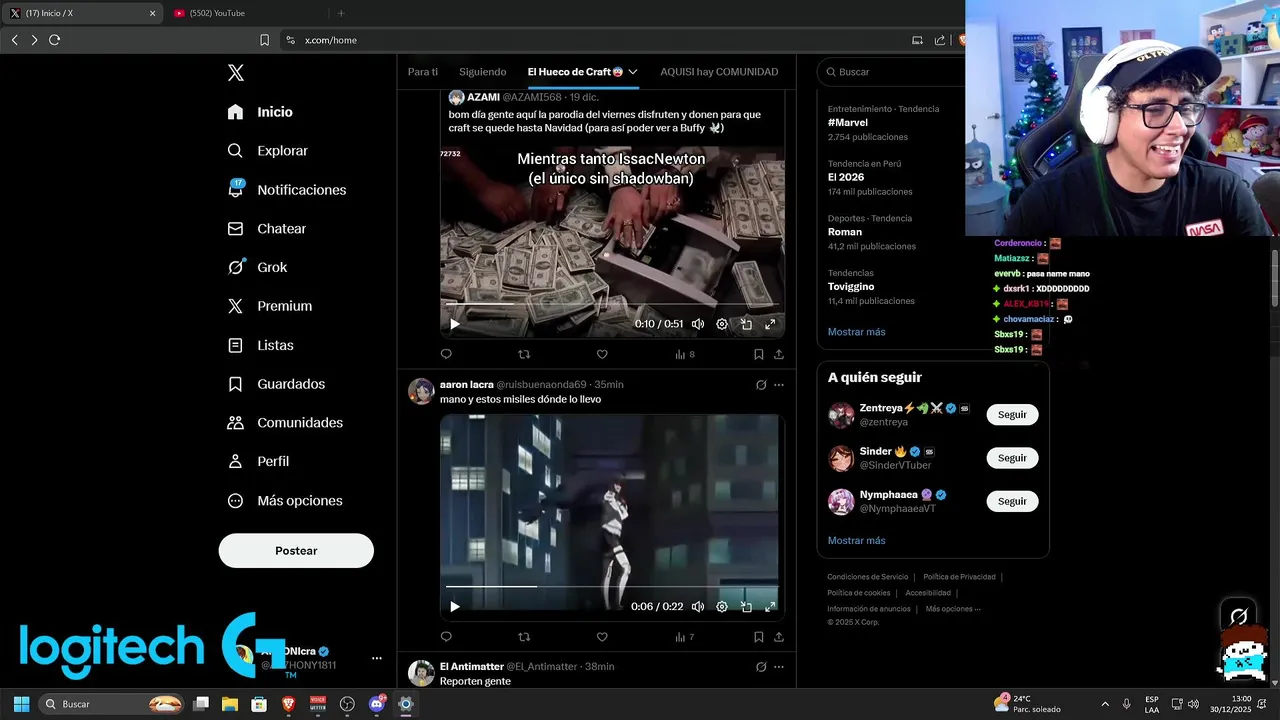Switch to the YouTube browser tab

point(247,13)
